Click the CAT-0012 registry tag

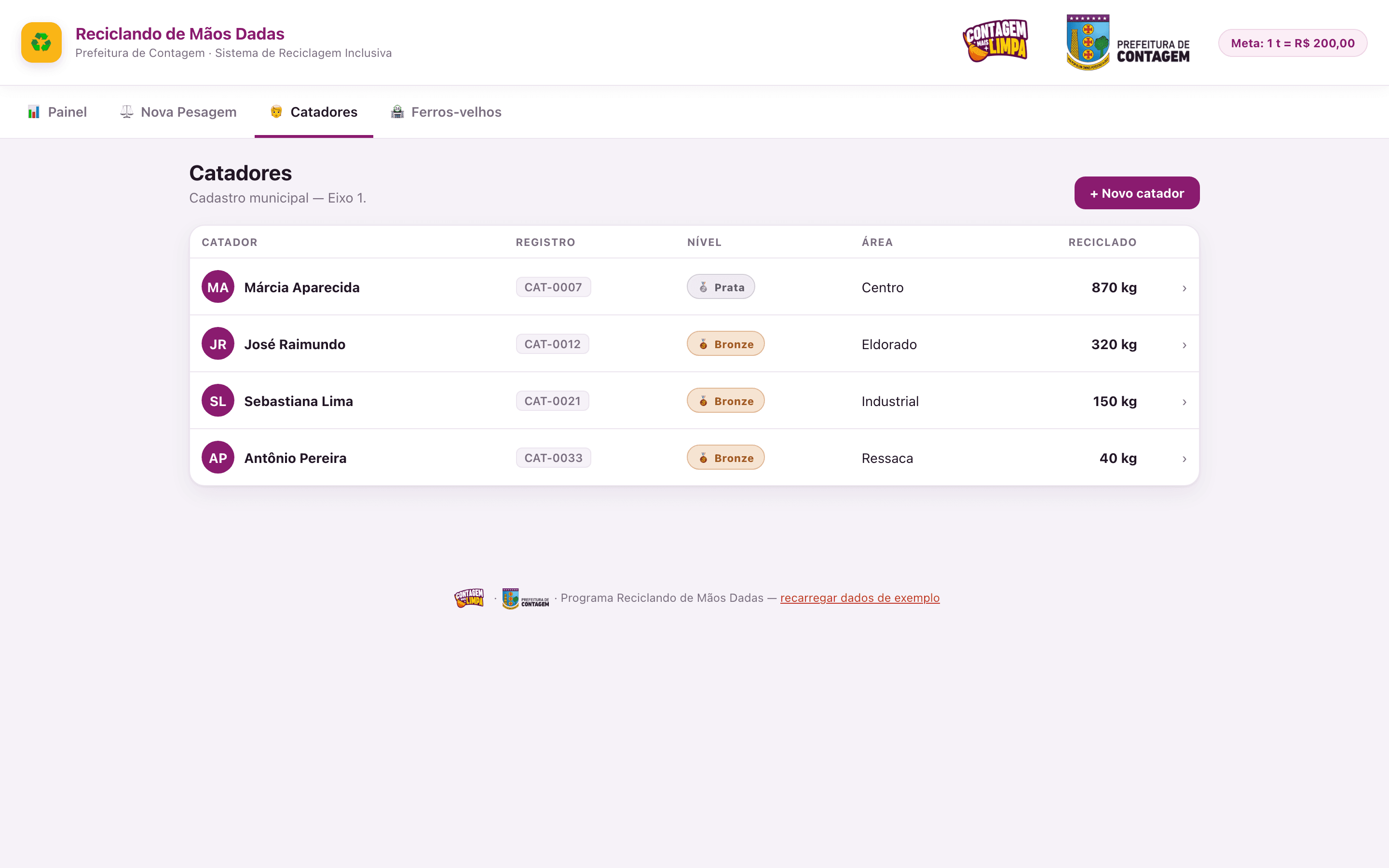[x=552, y=344]
